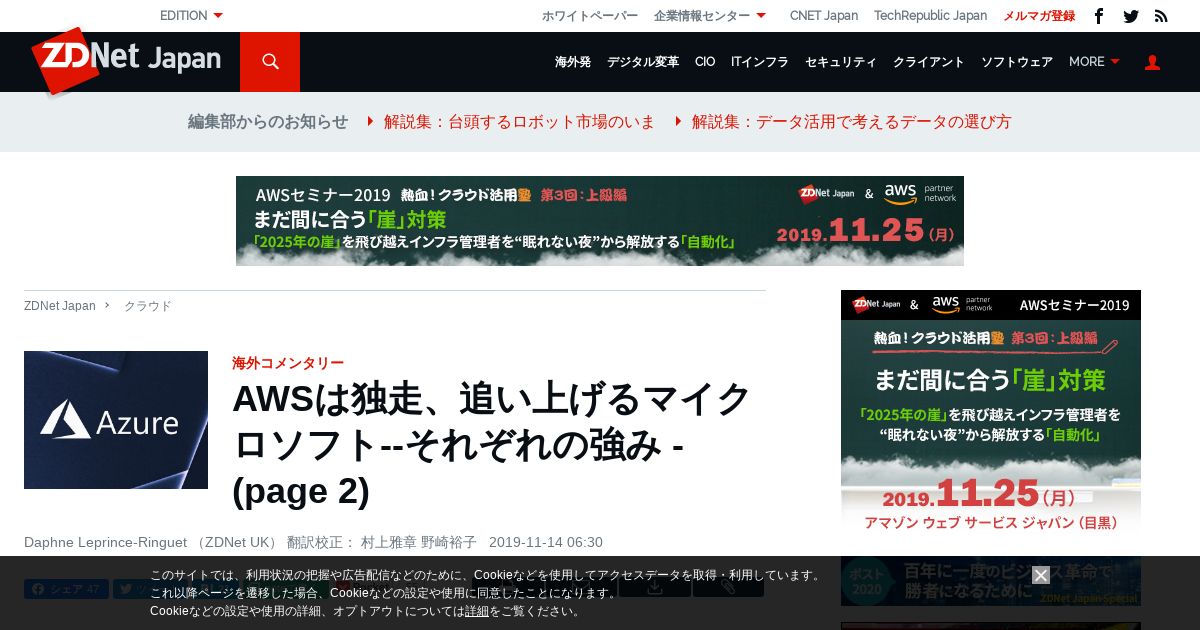Click the クラウド breadcrumb link
The height and width of the screenshot is (630, 1200).
(148, 306)
